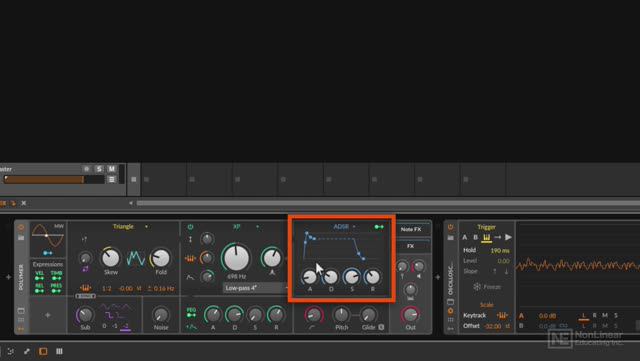Click the Oscilloscope trigger play arrow icon
The image size is (640, 361).
point(508,237)
